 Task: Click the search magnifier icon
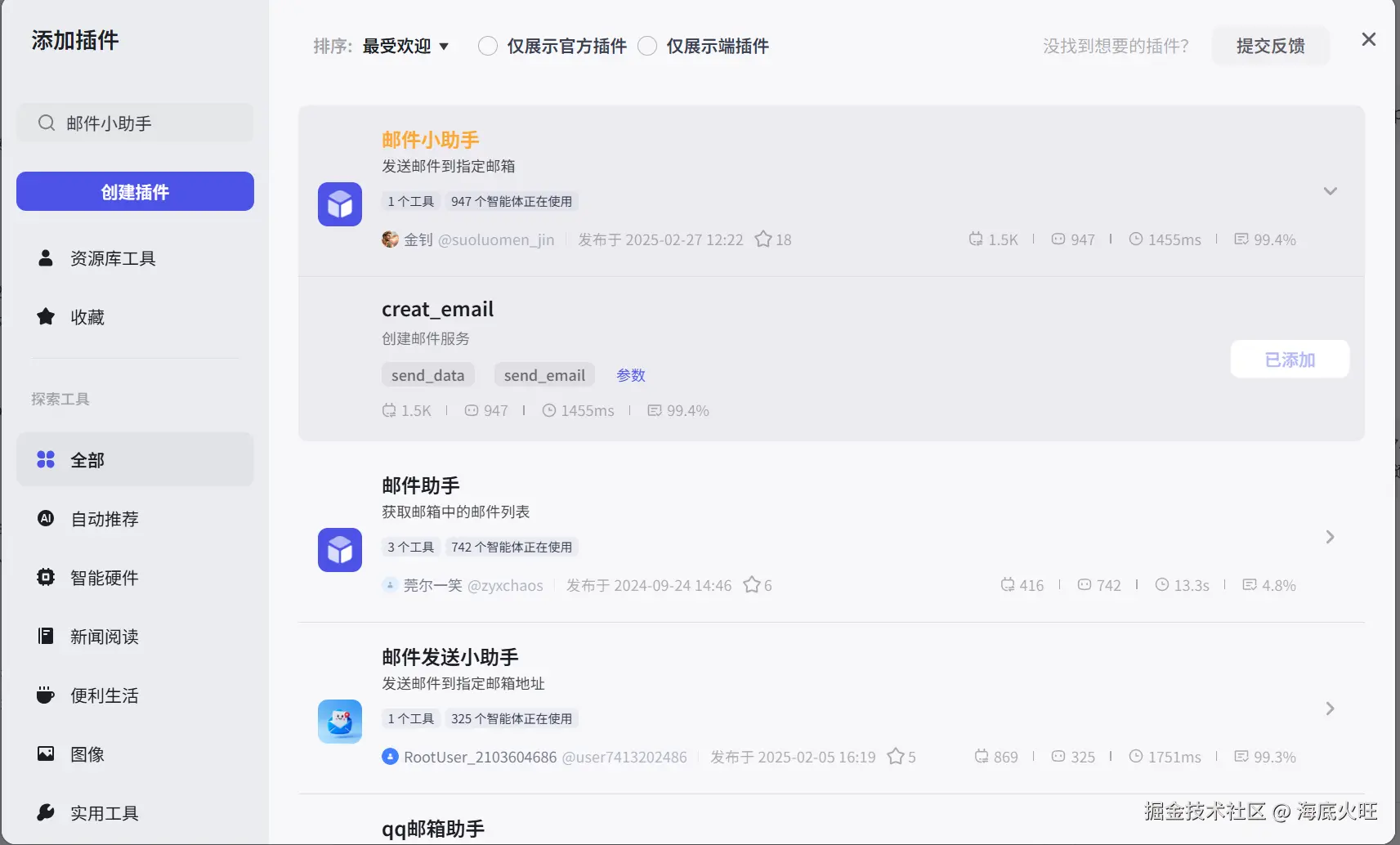47,123
